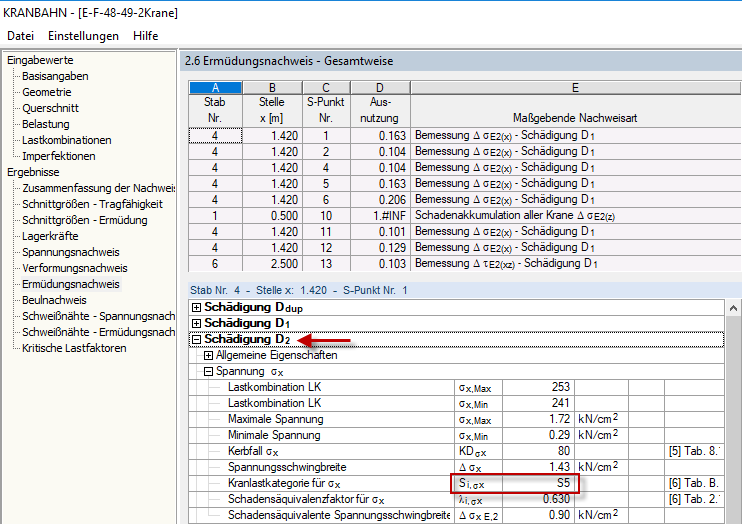This screenshot has height=524, width=742.
Task: Open the Beulnachweis page
Action: click(x=54, y=301)
